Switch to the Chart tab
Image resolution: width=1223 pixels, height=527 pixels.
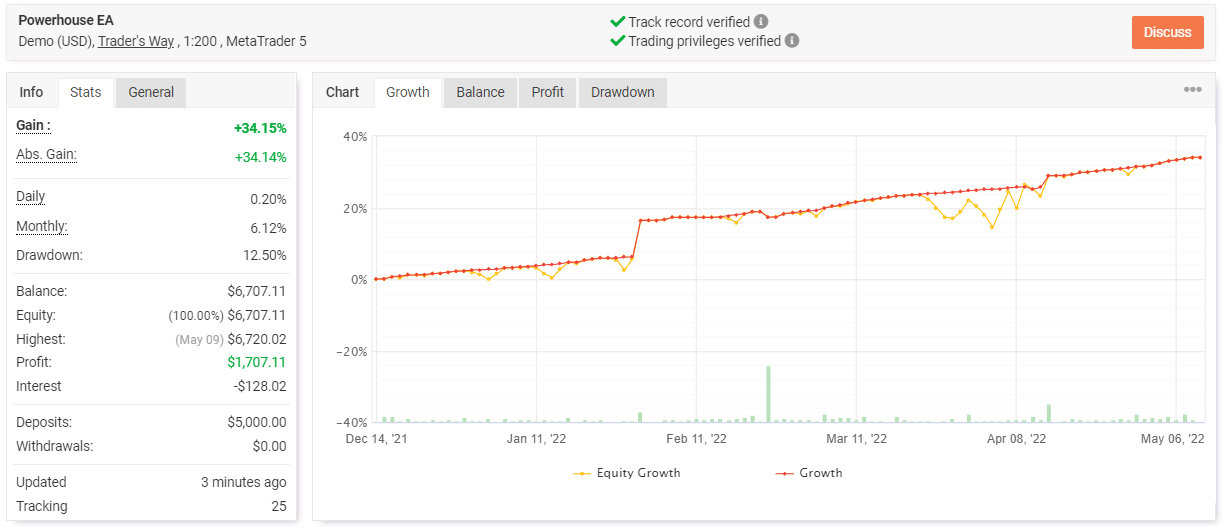click(x=343, y=92)
